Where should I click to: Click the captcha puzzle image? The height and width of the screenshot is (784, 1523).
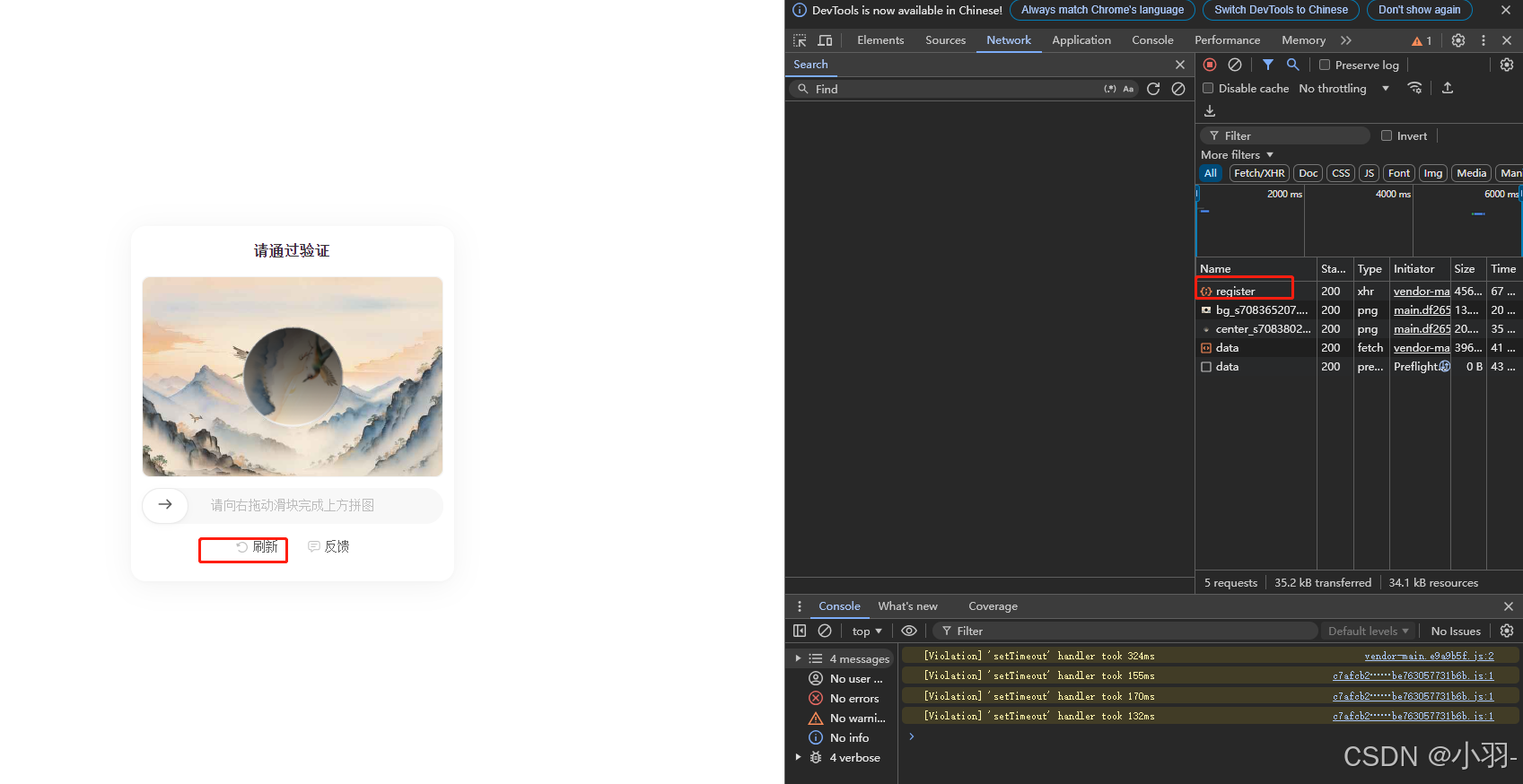click(x=293, y=377)
